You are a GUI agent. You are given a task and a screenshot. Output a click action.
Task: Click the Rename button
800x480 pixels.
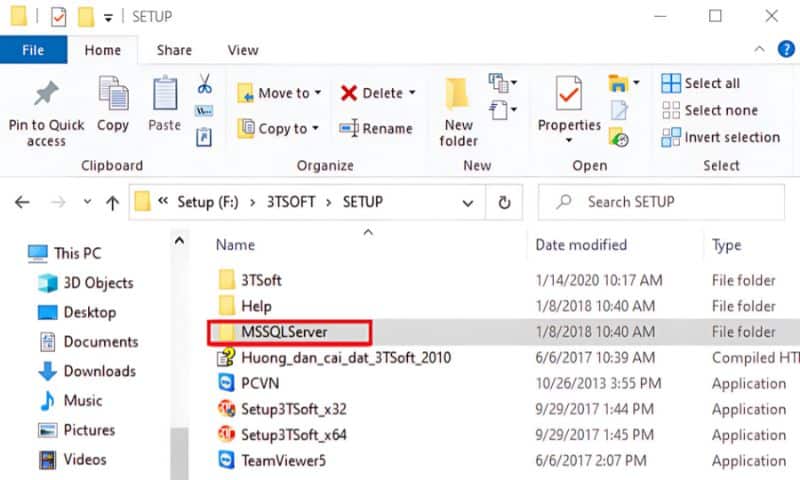(376, 128)
